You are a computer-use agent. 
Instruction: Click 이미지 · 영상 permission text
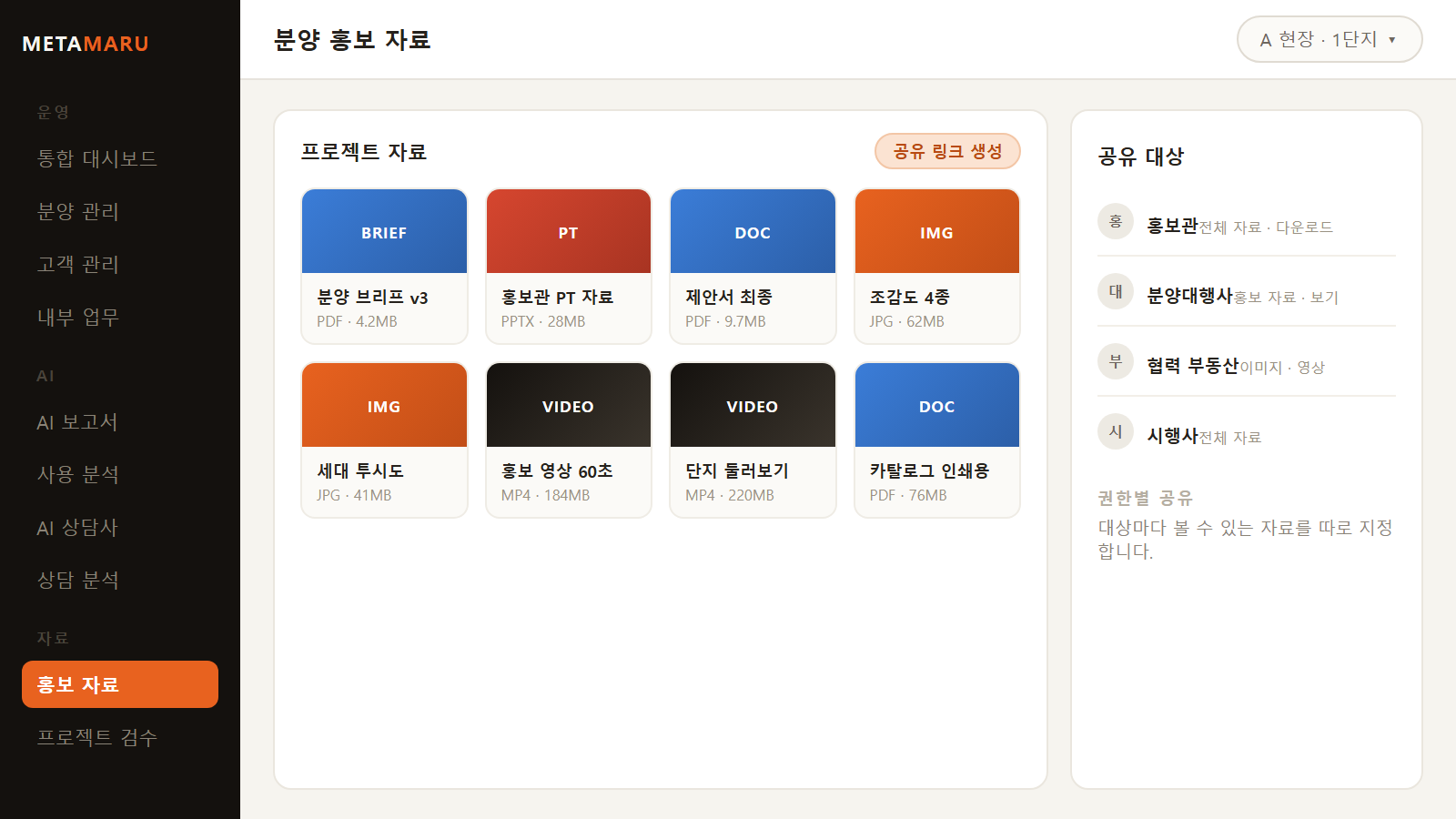1282,368
